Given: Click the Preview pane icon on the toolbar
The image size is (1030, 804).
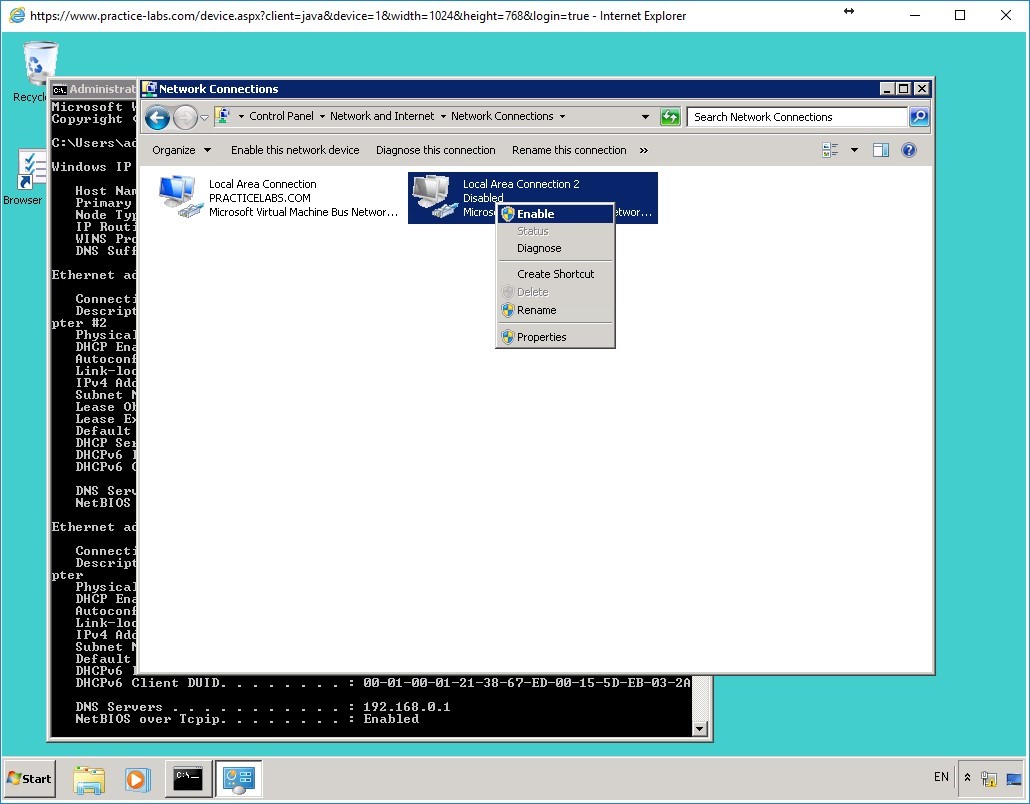Looking at the screenshot, I should pyautogui.click(x=882, y=149).
